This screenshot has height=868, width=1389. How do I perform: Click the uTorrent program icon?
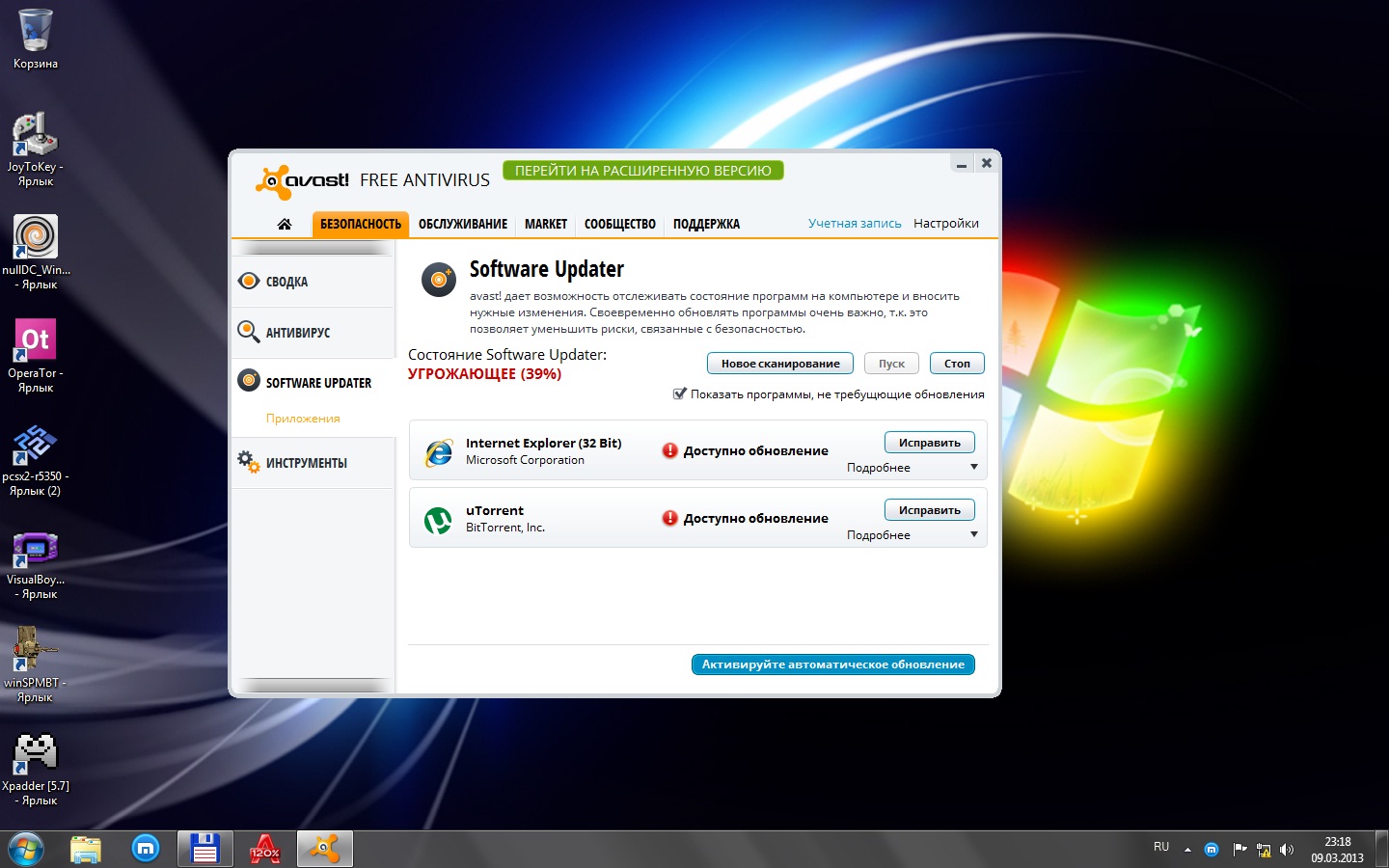[x=438, y=520]
